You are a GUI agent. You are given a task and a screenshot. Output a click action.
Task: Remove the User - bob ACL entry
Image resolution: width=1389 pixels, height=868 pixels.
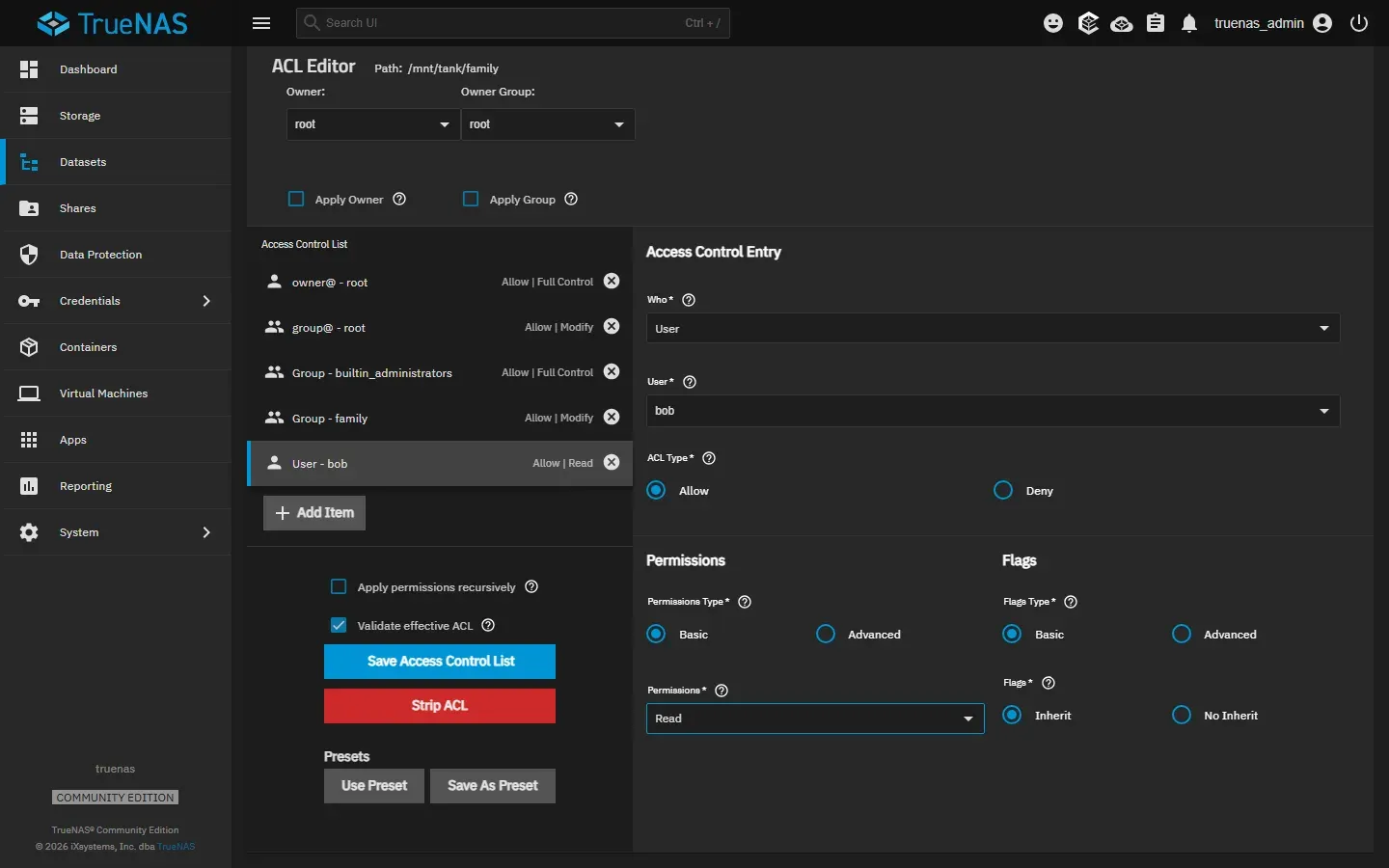(612, 462)
